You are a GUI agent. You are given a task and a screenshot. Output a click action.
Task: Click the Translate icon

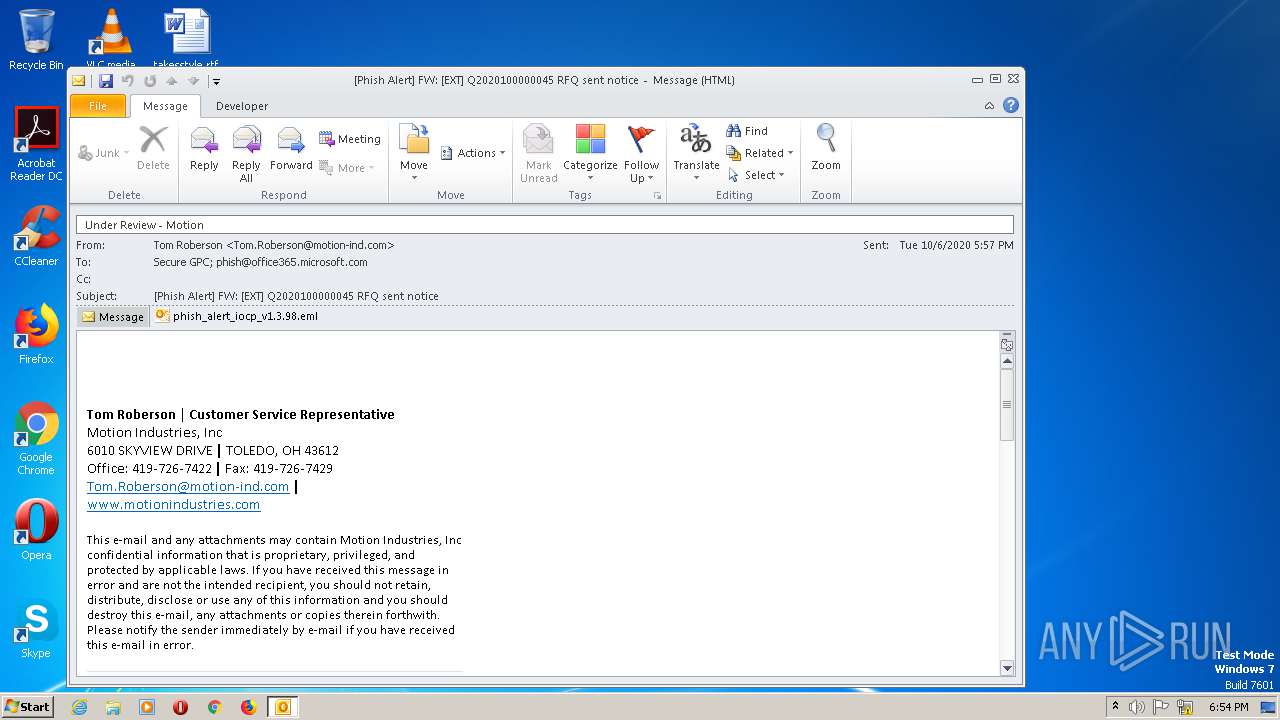tap(696, 140)
